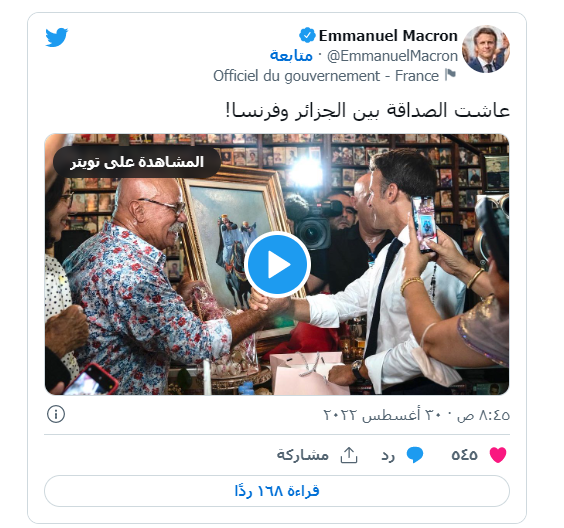Click the blue reply bubble icon

click(x=415, y=455)
